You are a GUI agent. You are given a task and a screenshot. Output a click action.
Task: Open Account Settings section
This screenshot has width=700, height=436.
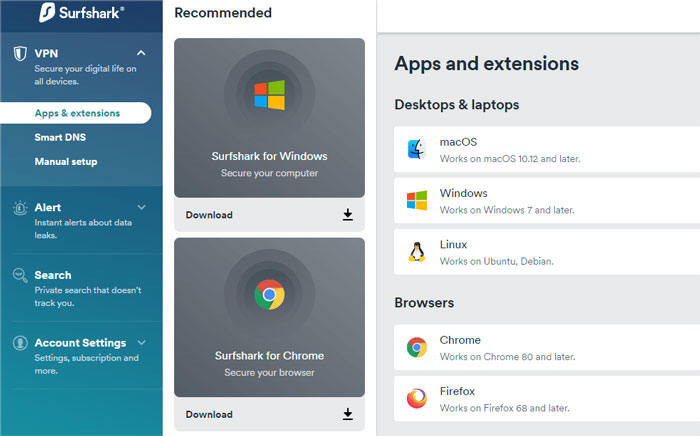click(x=80, y=343)
